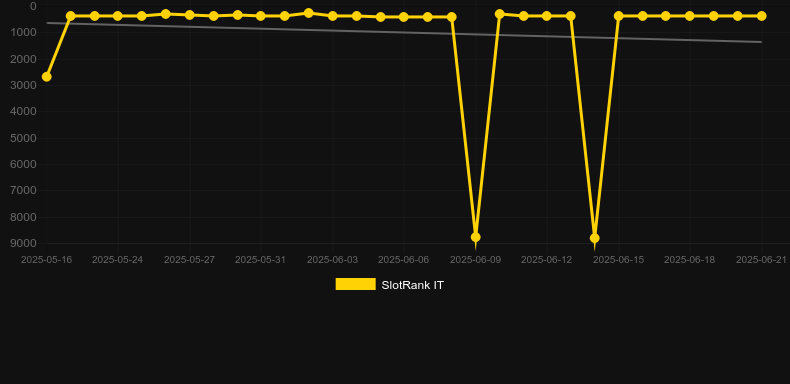
Task: Select the recovery point right after the 2025-06-09 dip
Action: pyautogui.click(x=500, y=14)
